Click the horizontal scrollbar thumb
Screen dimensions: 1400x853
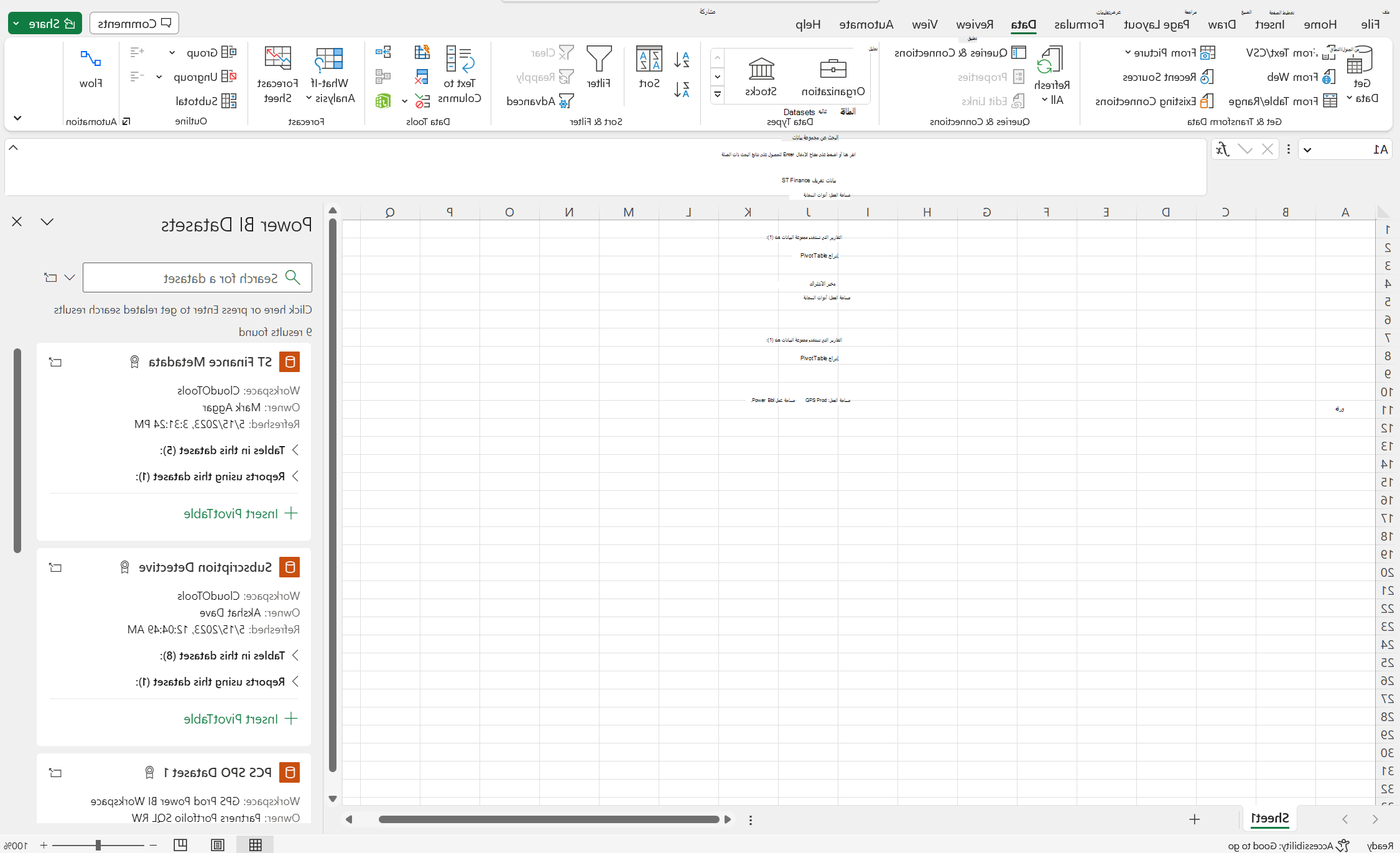(549, 819)
